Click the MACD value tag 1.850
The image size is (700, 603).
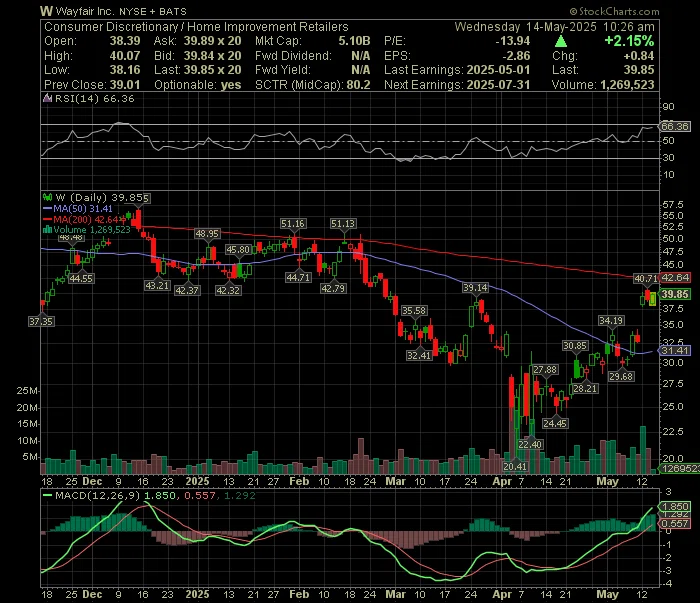pos(676,507)
